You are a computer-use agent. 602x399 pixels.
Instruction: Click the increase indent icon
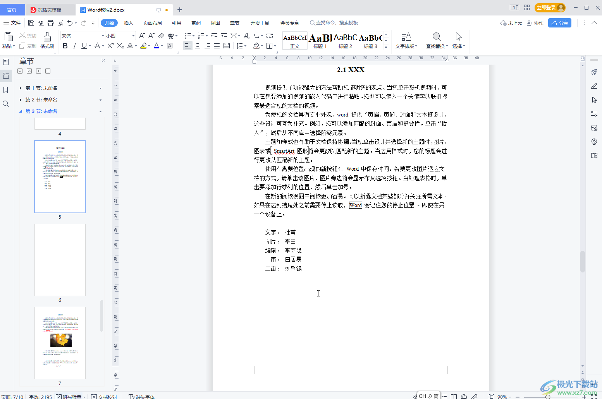pyautogui.click(x=224, y=36)
